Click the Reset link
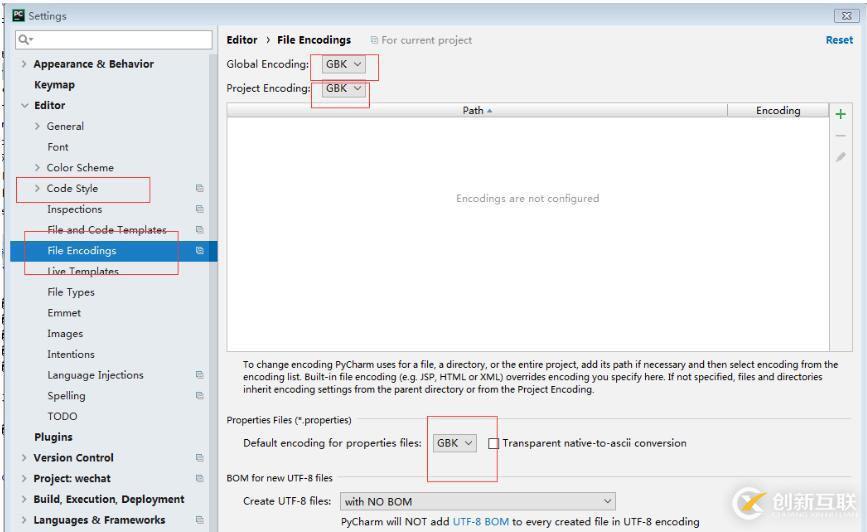The height and width of the screenshot is (532, 867). tap(838, 40)
